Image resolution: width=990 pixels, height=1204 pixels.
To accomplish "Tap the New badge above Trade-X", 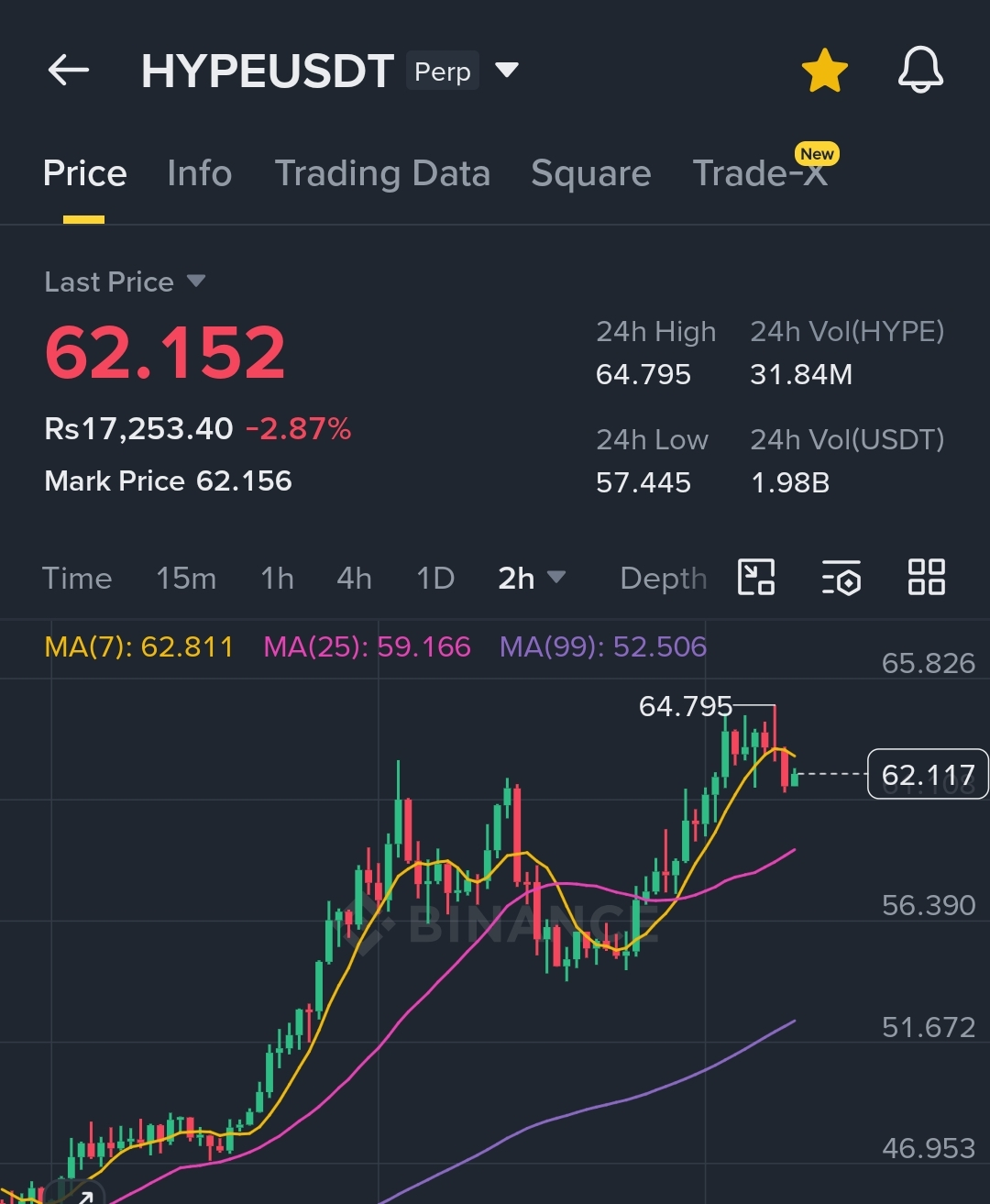I will (817, 153).
